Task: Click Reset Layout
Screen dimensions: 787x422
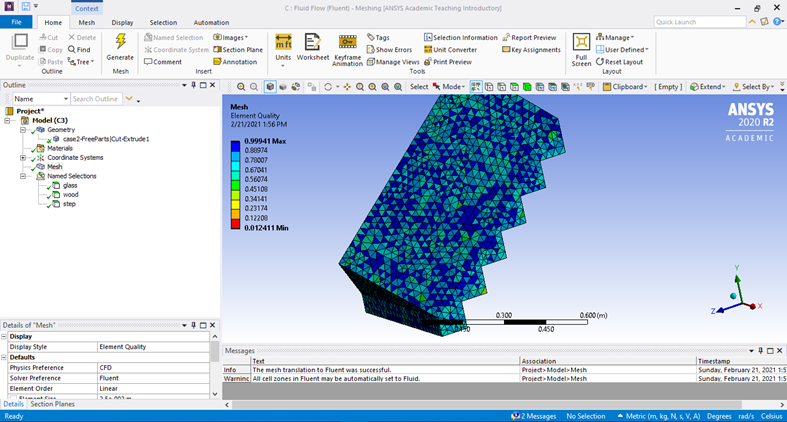Action: pos(619,62)
